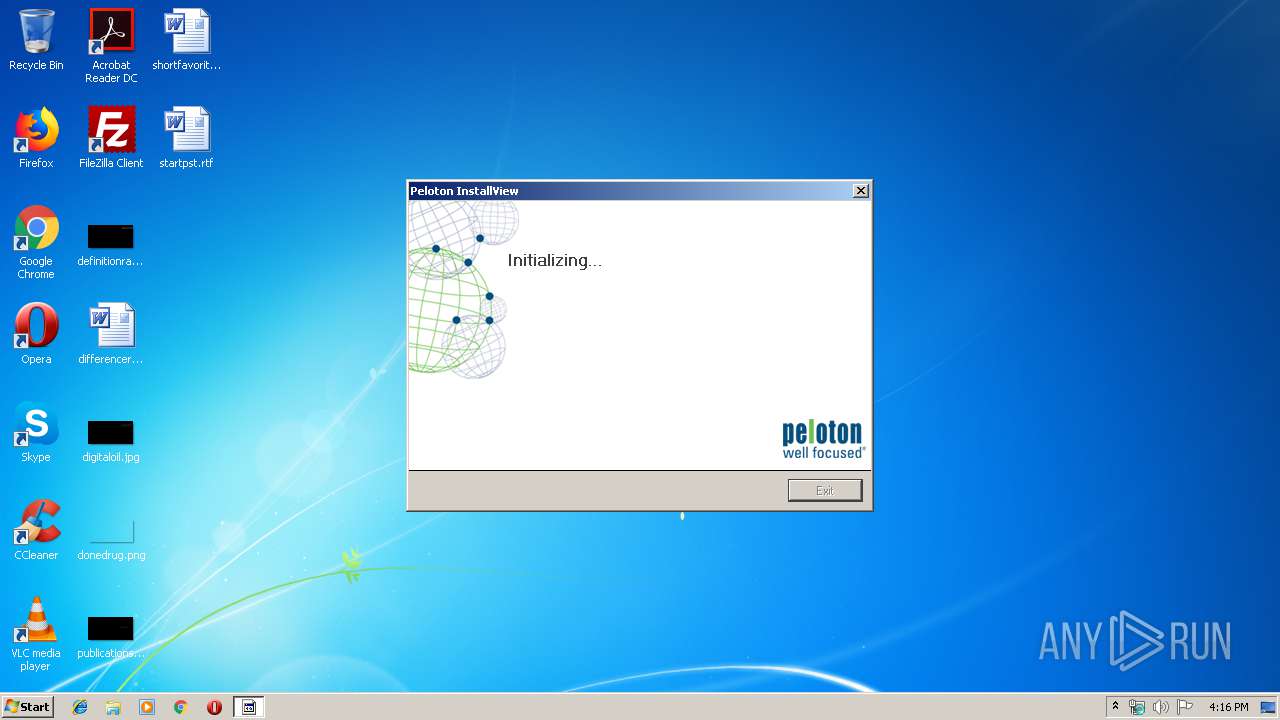The width and height of the screenshot is (1280, 720).
Task: Launch Acrobat Reader DC shortcut
Action: [x=111, y=46]
